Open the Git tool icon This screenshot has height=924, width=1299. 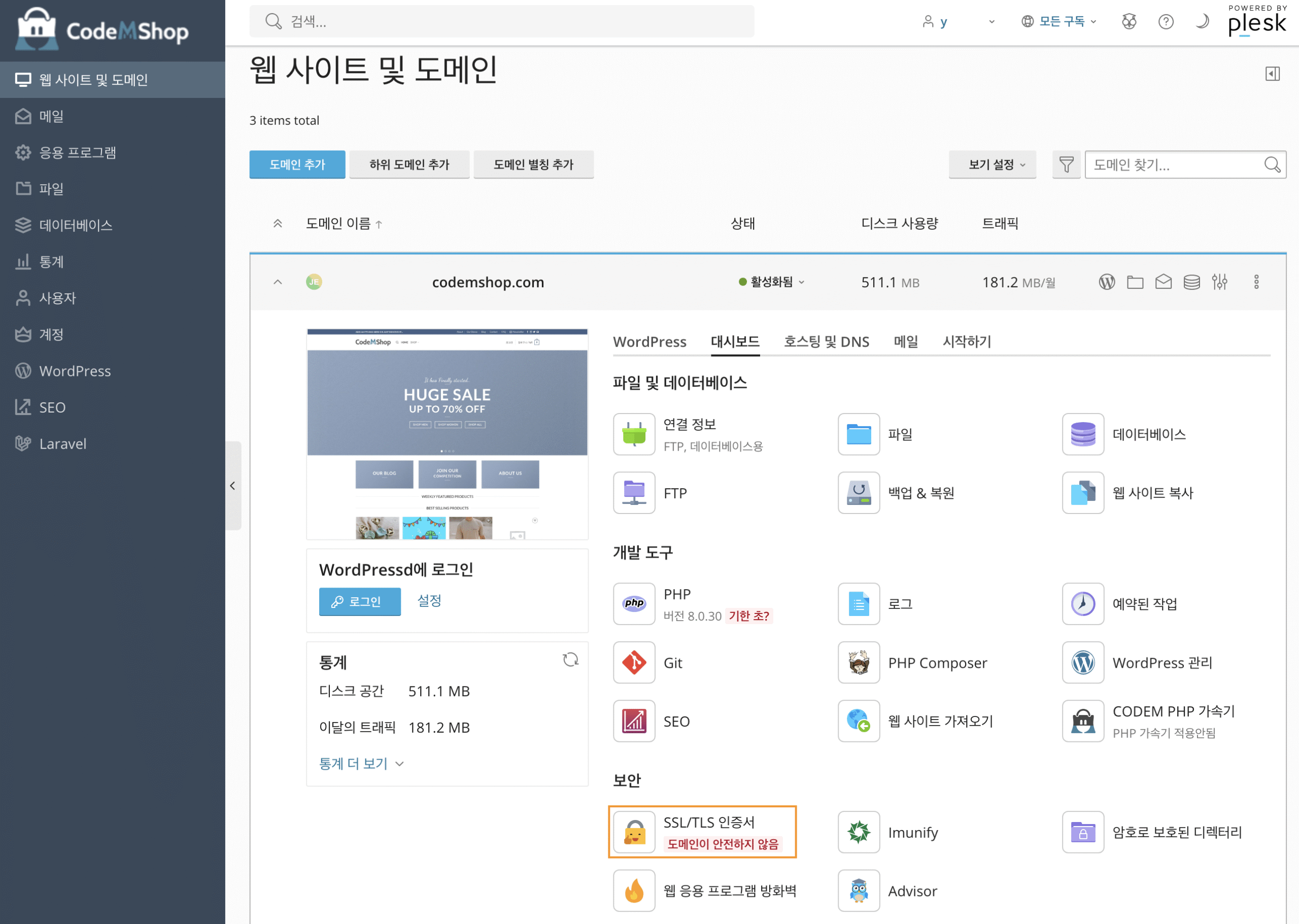click(634, 662)
